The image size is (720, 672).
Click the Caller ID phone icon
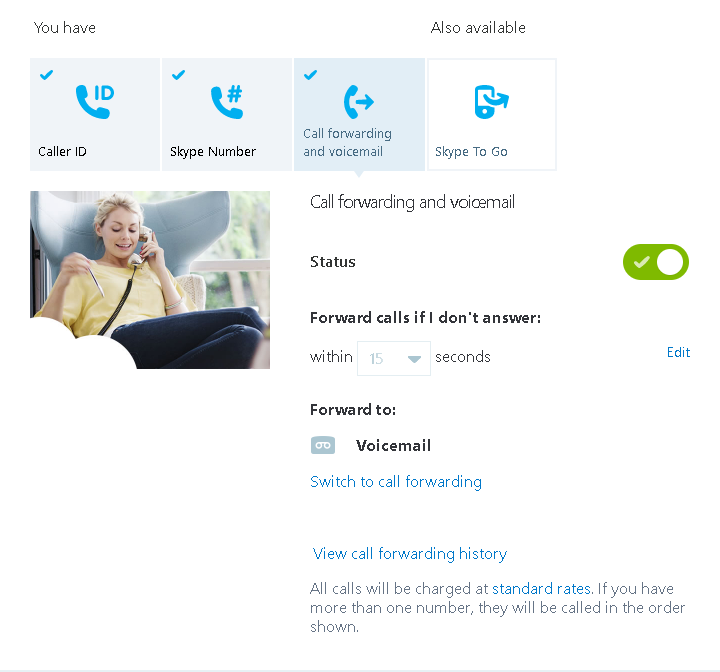[x=95, y=102]
